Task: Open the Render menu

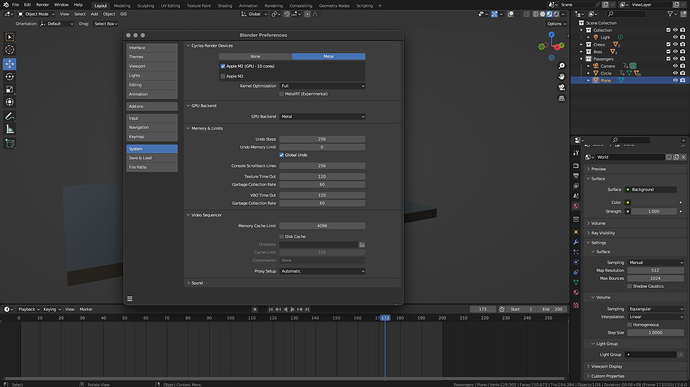Action: [x=42, y=5]
